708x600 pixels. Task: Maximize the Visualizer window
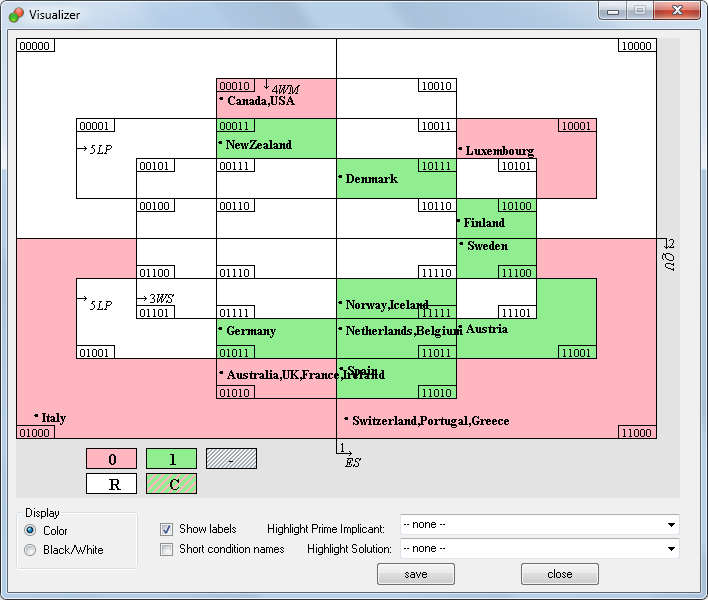pyautogui.click(x=639, y=10)
